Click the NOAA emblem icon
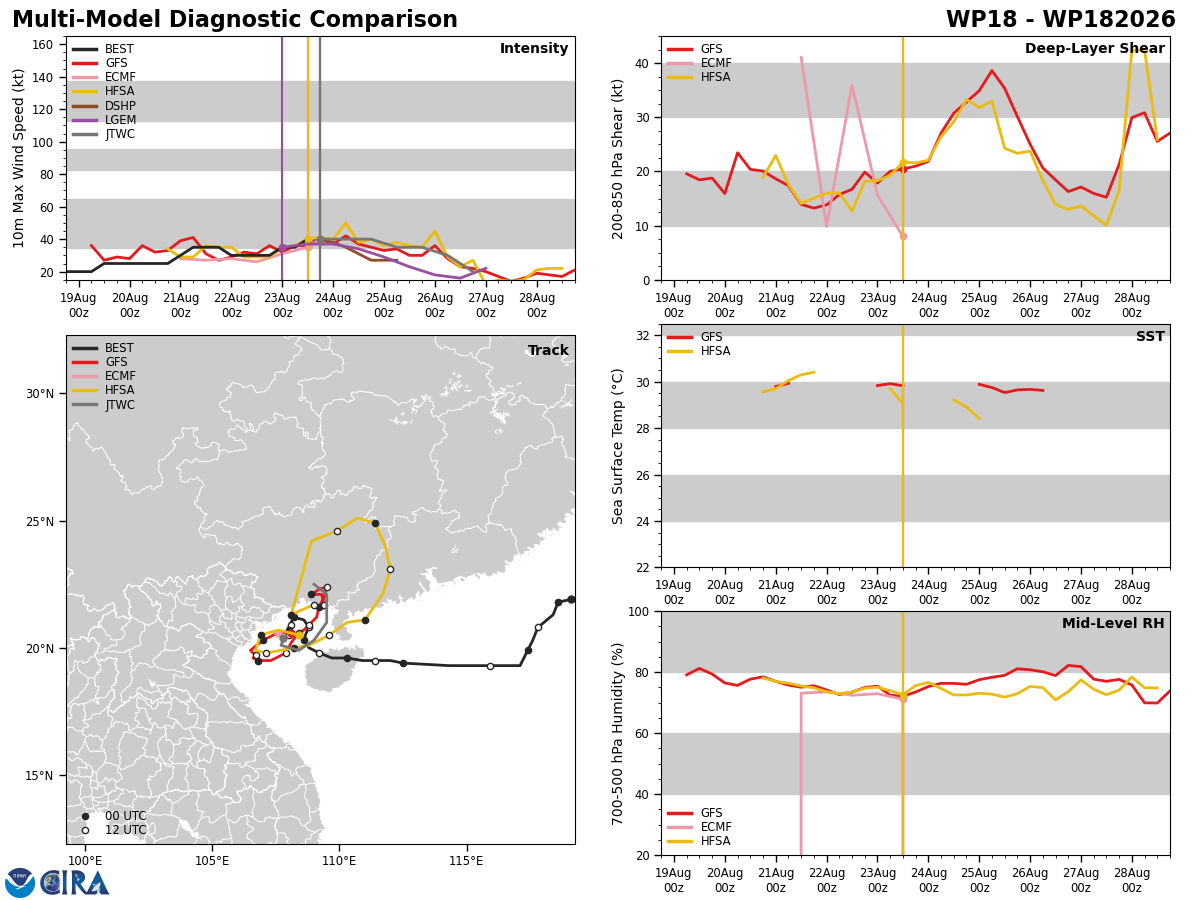 click(20, 882)
